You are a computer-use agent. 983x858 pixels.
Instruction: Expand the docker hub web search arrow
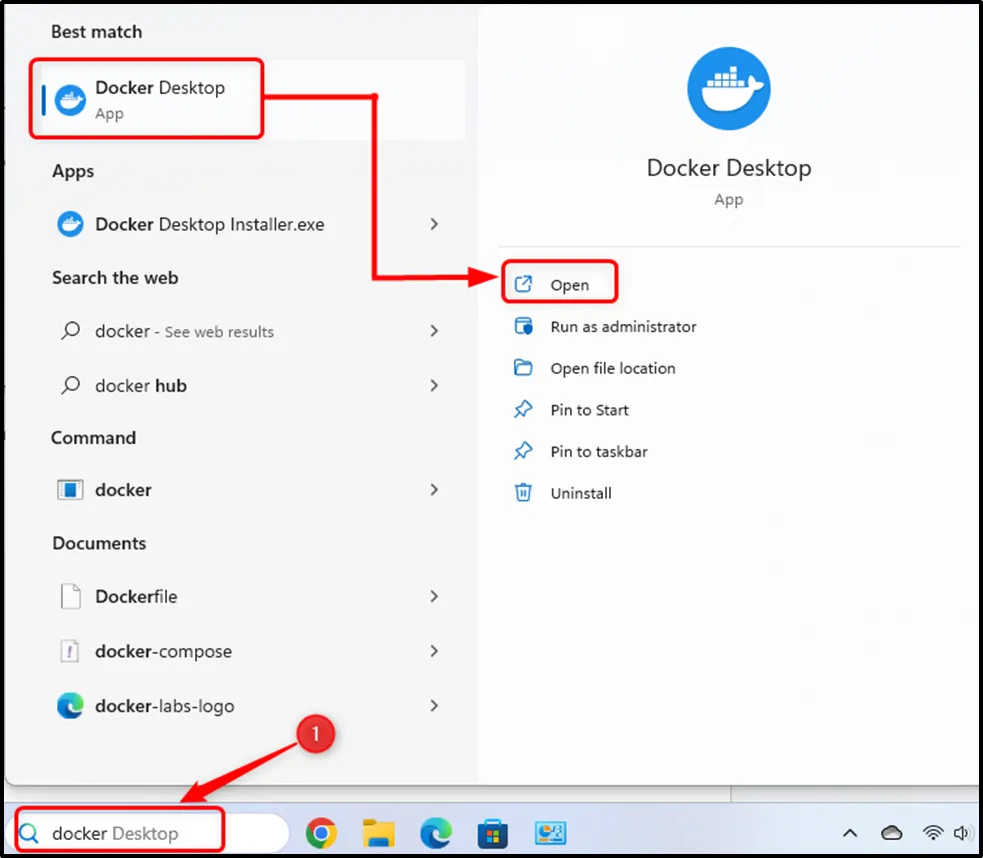434,386
